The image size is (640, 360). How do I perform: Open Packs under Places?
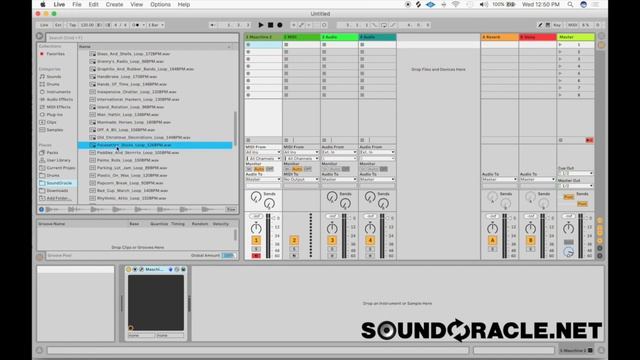[x=52, y=153]
